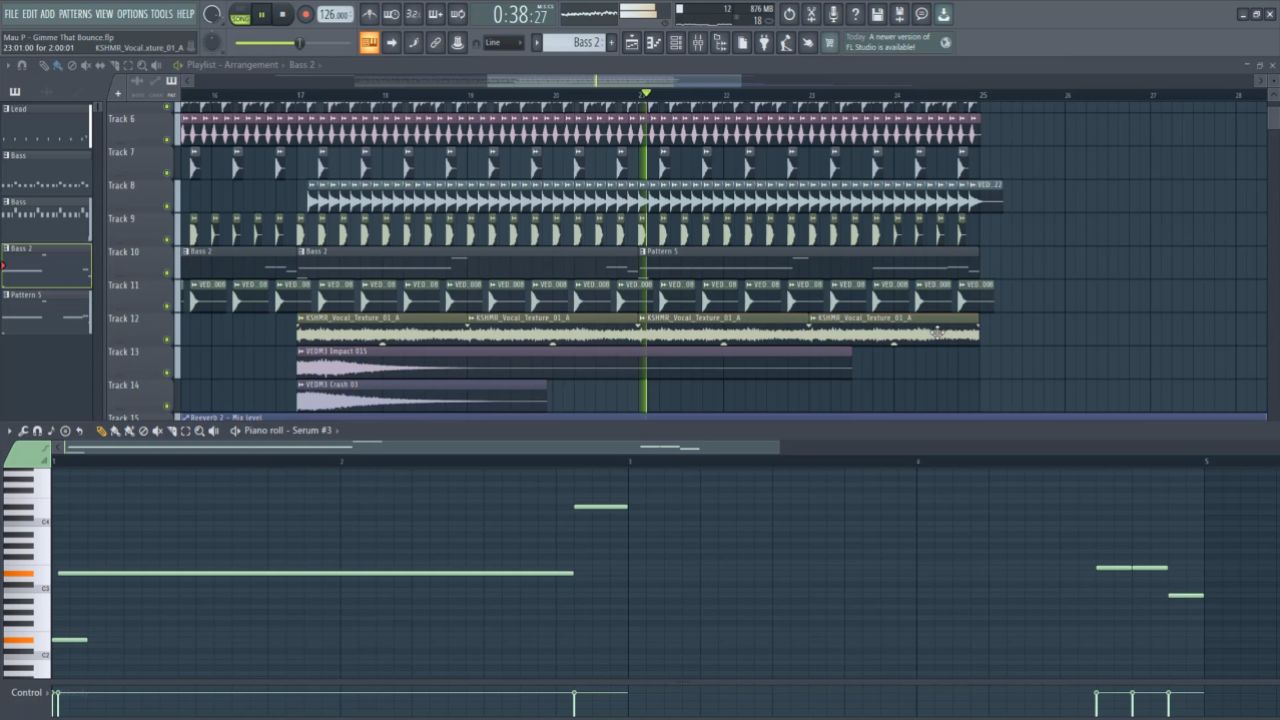The image size is (1280, 720).
Task: Open the EDIT menu
Action: point(30,14)
